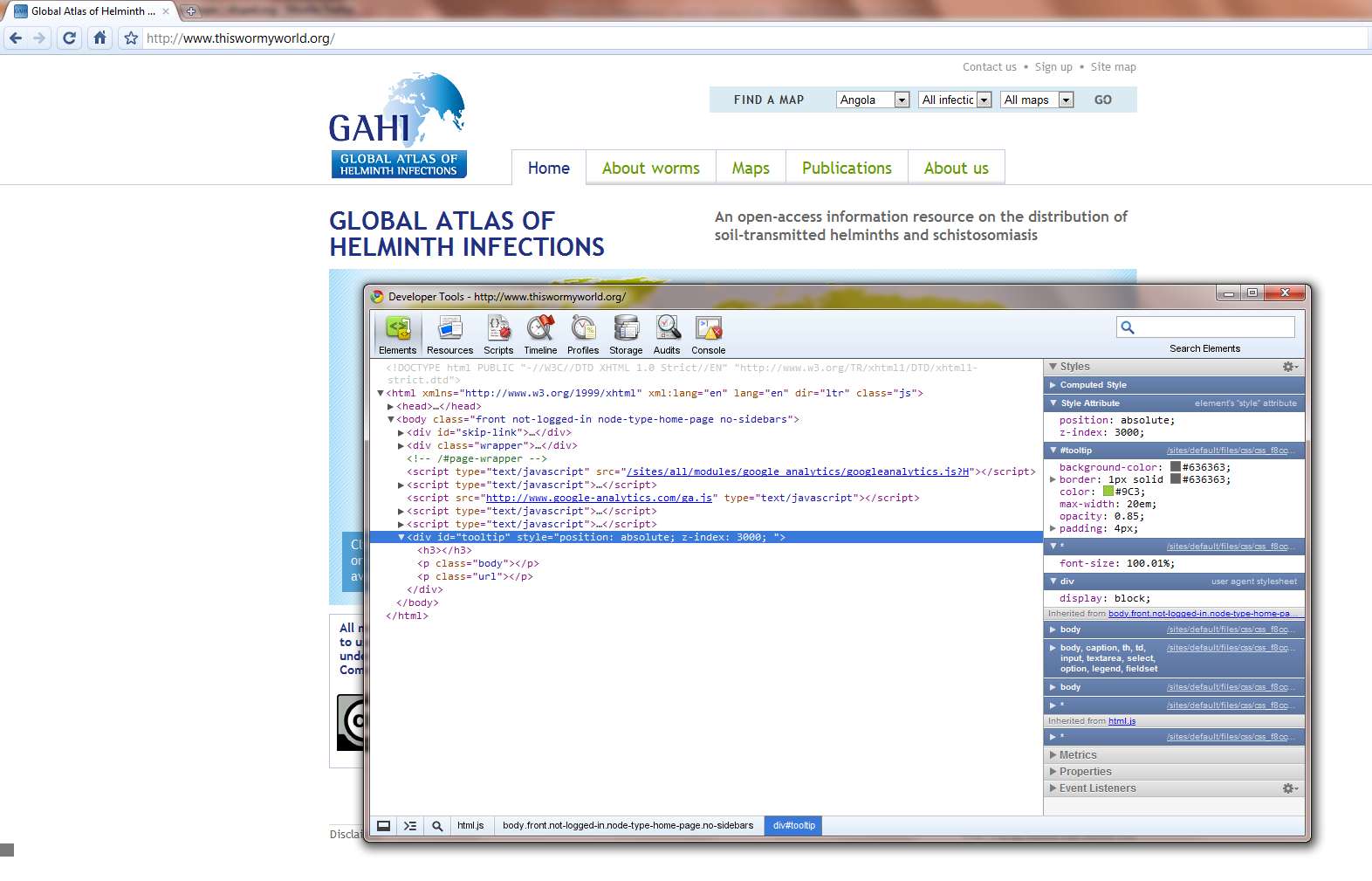This screenshot has height=881, width=1372.
Task: Collapse the #tooltip rule section
Action: (x=1053, y=451)
